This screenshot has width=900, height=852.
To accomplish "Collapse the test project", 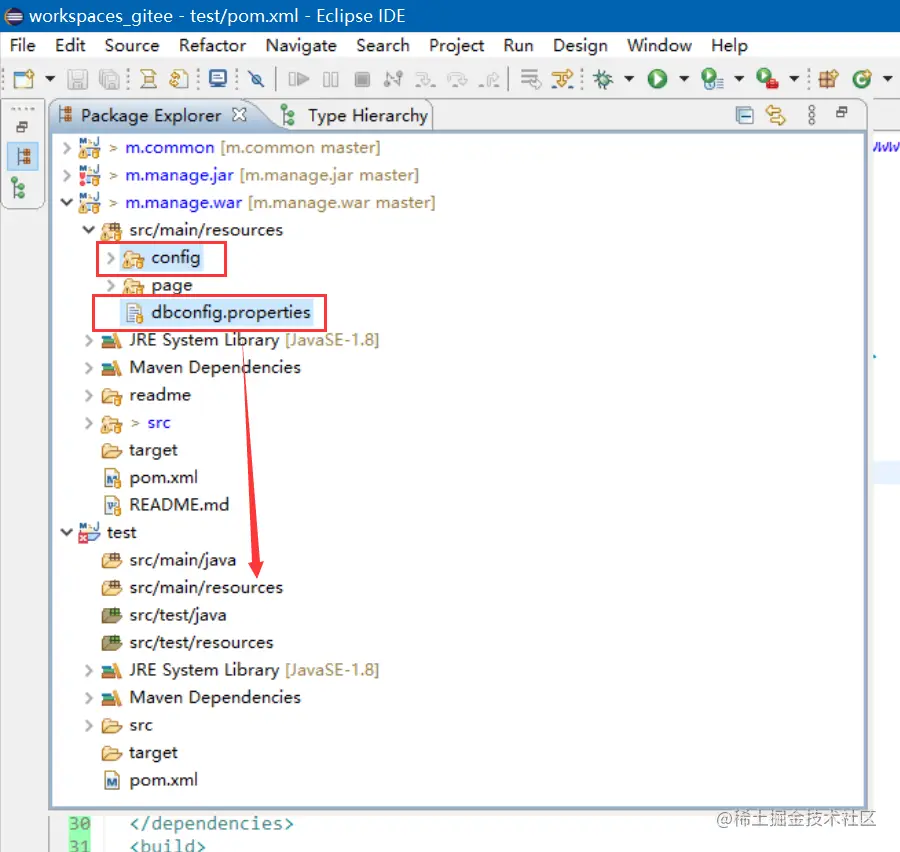I will tap(67, 532).
